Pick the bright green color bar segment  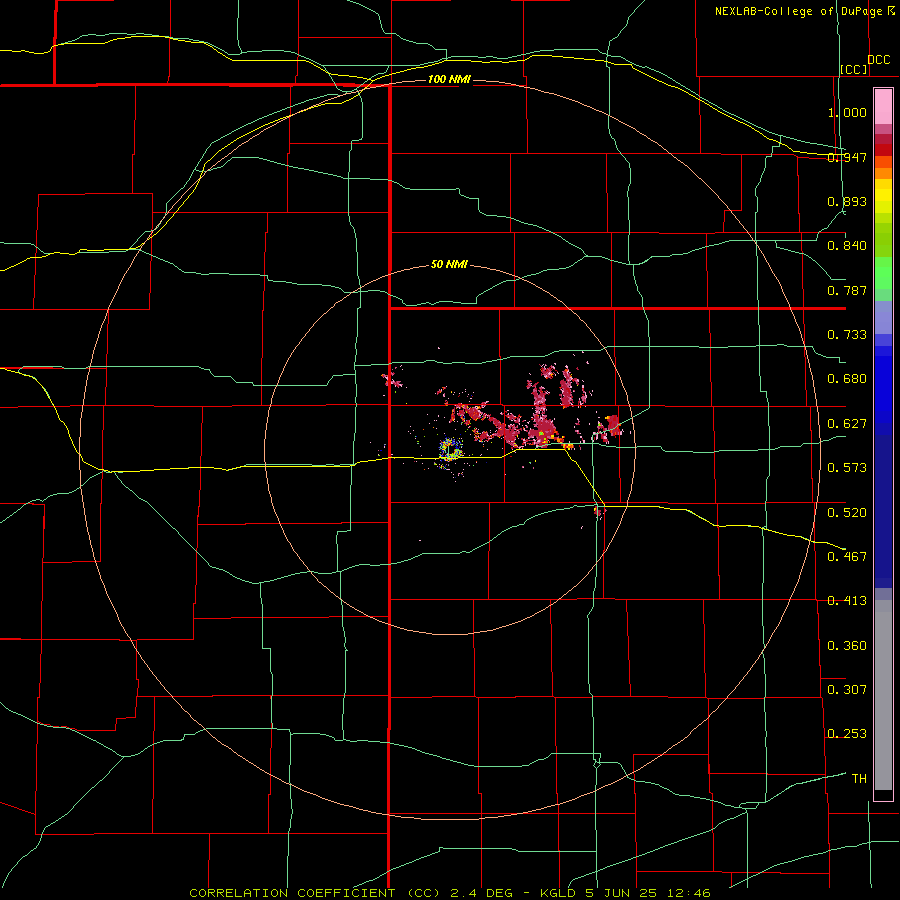pyautogui.click(x=883, y=273)
